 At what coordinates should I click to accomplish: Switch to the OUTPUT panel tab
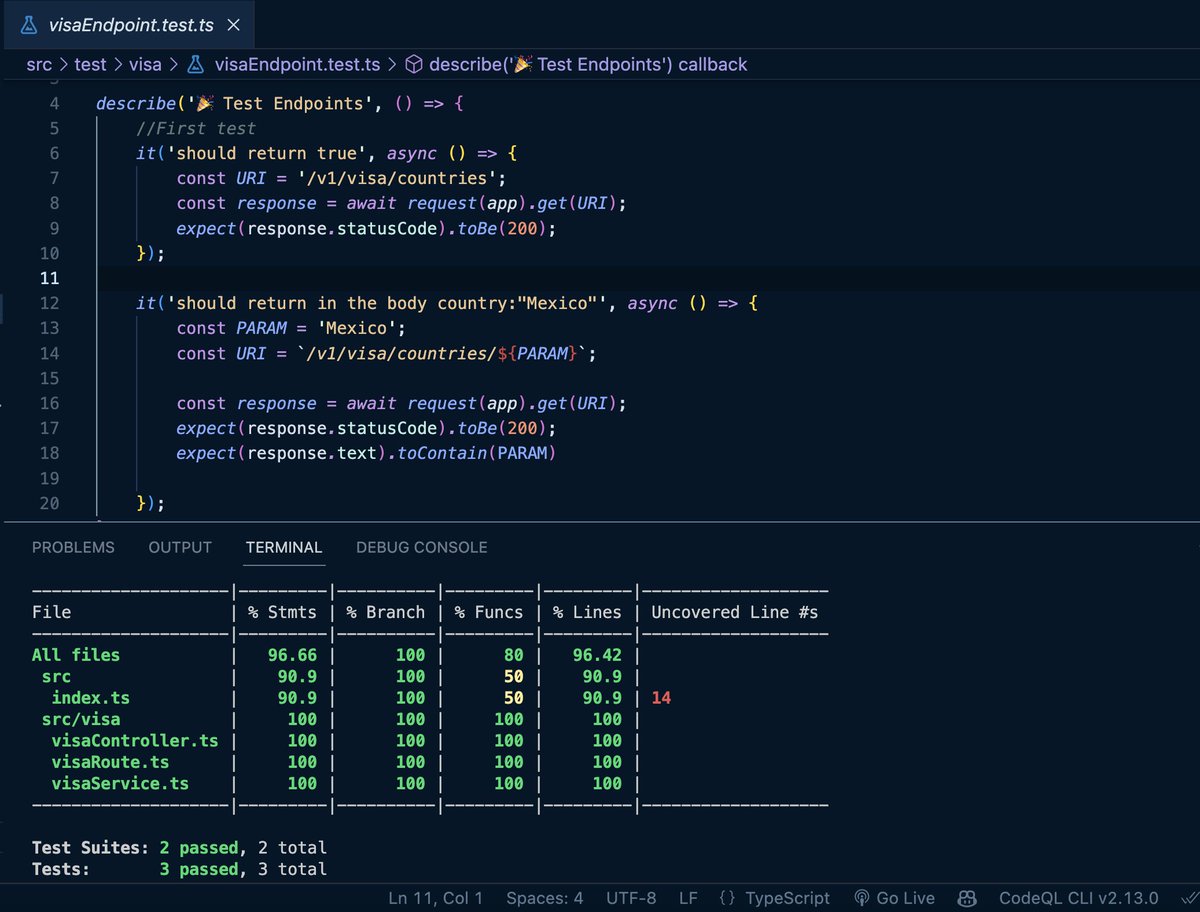(180, 547)
